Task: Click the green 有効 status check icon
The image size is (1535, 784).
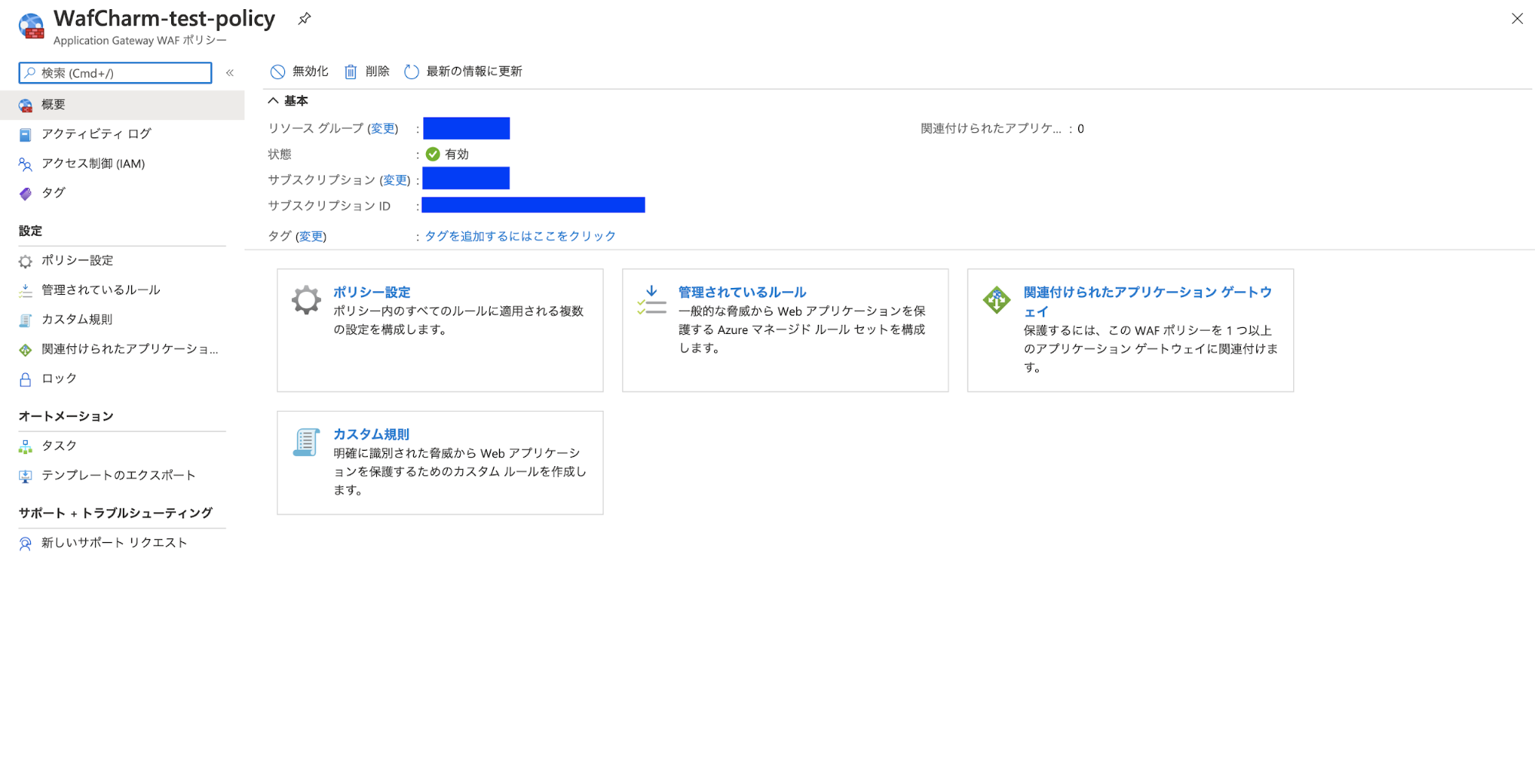Action: tap(433, 154)
